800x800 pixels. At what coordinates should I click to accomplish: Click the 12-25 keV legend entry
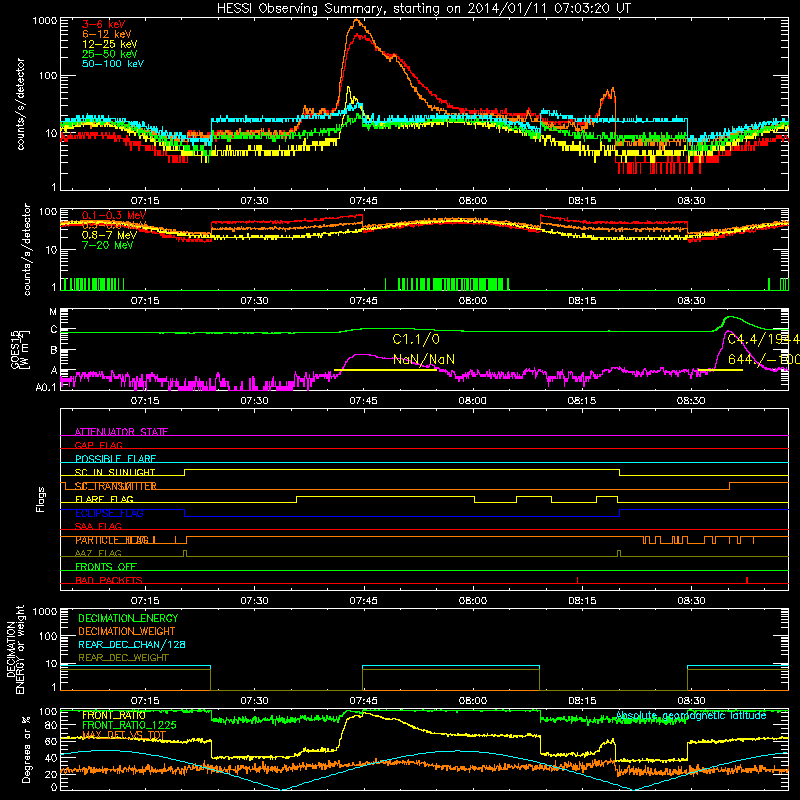(110, 44)
